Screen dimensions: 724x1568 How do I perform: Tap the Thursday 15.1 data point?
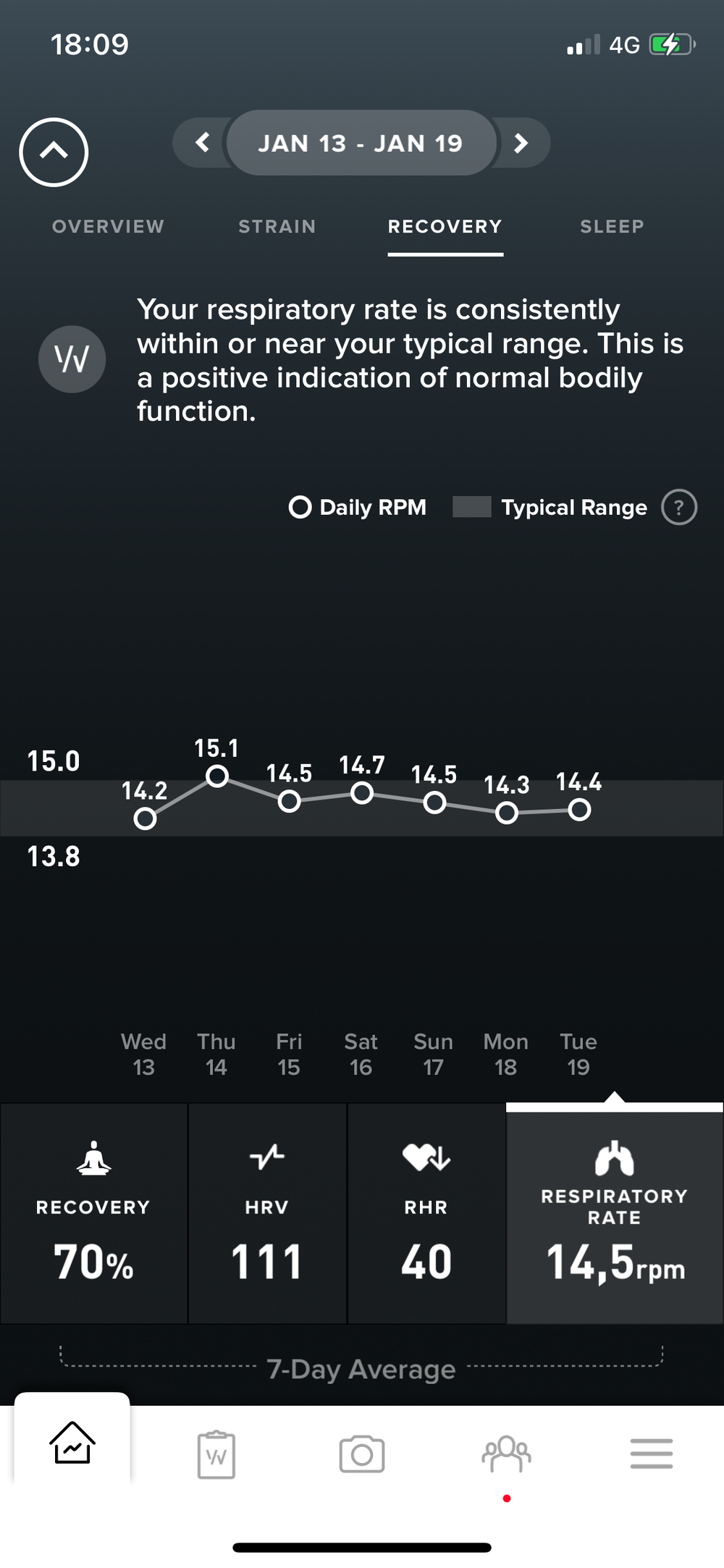tap(217, 776)
